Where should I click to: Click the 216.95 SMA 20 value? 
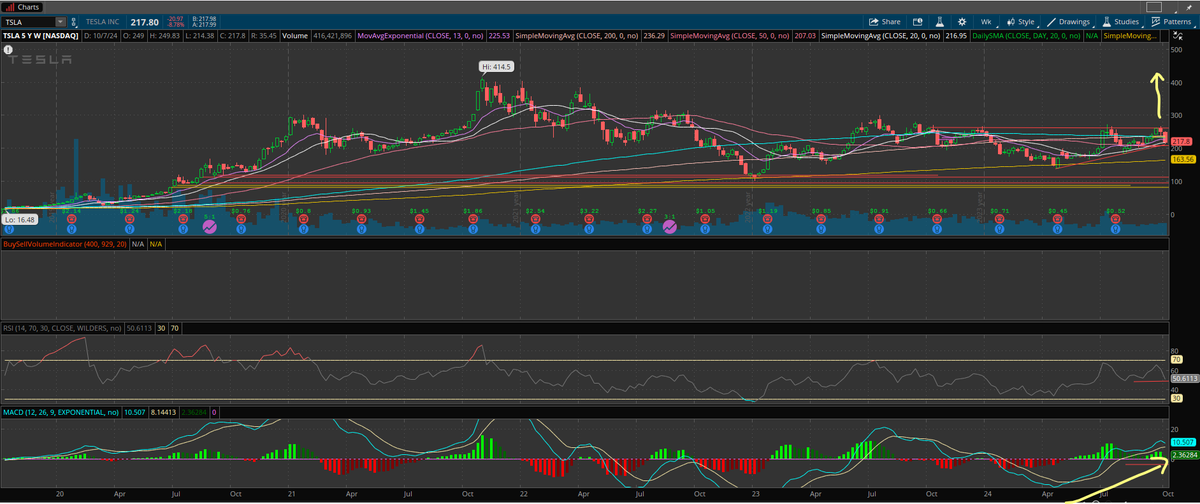[x=956, y=36]
